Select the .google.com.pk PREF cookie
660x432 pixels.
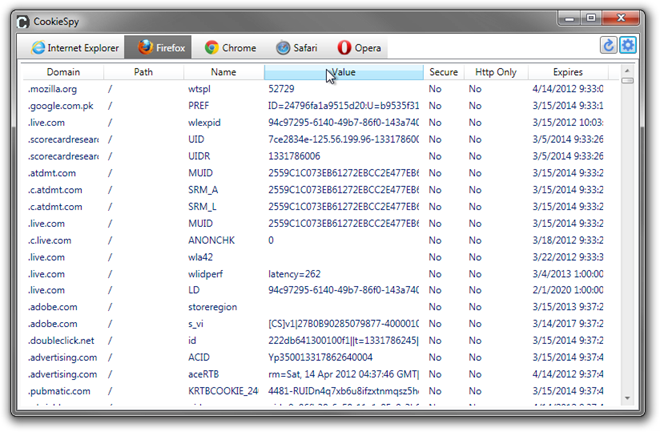[61, 105]
